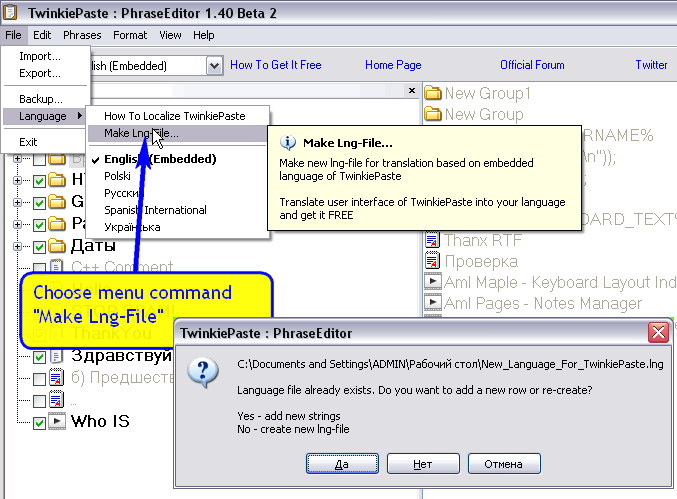Click the Aml Pages play icon
The width and height of the screenshot is (677, 499).
click(433, 302)
